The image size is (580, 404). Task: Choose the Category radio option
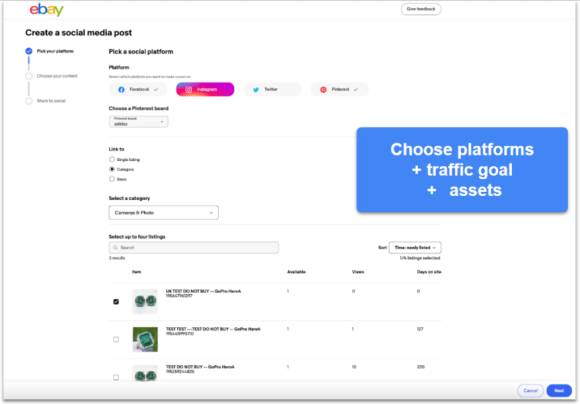click(x=112, y=169)
